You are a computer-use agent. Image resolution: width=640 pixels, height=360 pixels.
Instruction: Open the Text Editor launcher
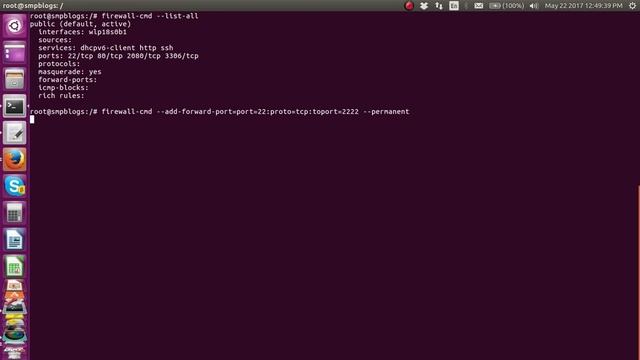pyautogui.click(x=14, y=133)
